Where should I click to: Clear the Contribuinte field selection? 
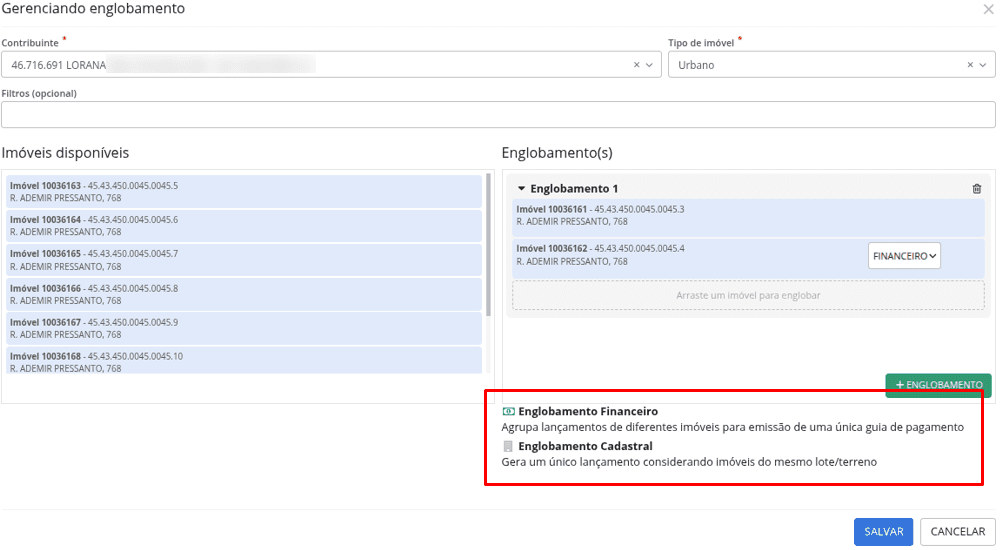(636, 65)
